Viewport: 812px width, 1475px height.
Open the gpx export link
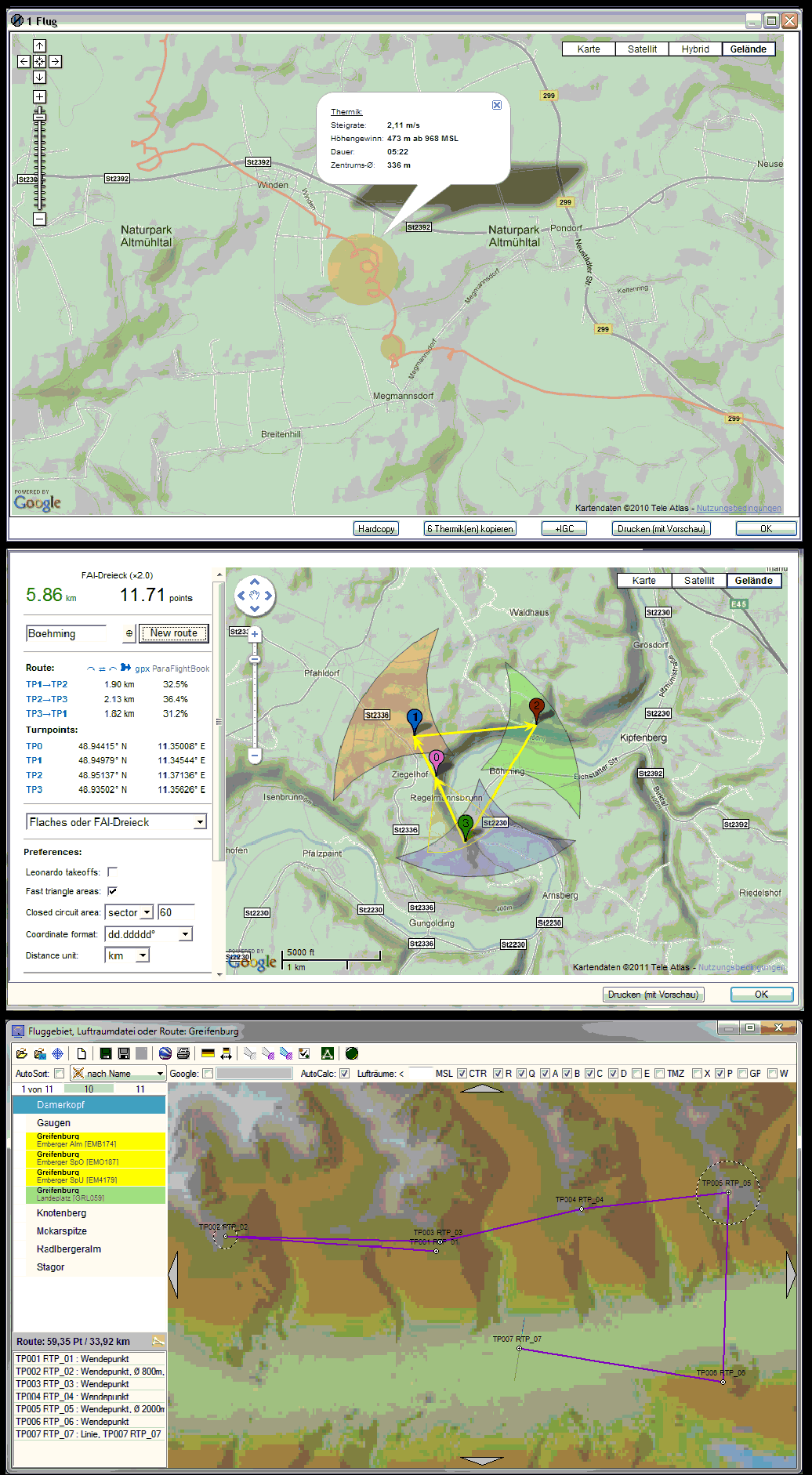click(142, 669)
